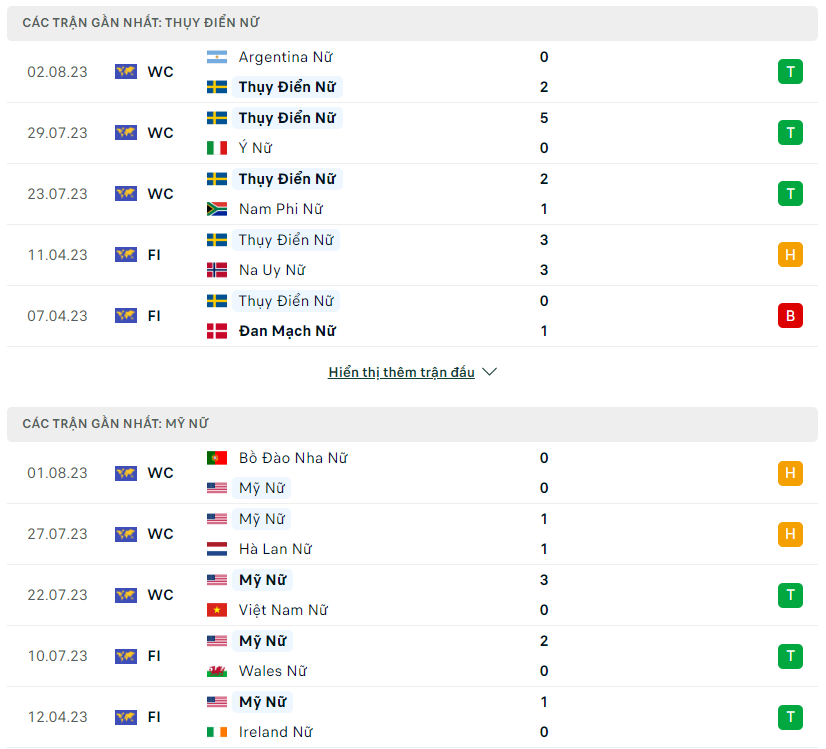The height and width of the screenshot is (749, 826).
Task: Open the Đan Mạch Nữ team link
Action: coord(287,331)
